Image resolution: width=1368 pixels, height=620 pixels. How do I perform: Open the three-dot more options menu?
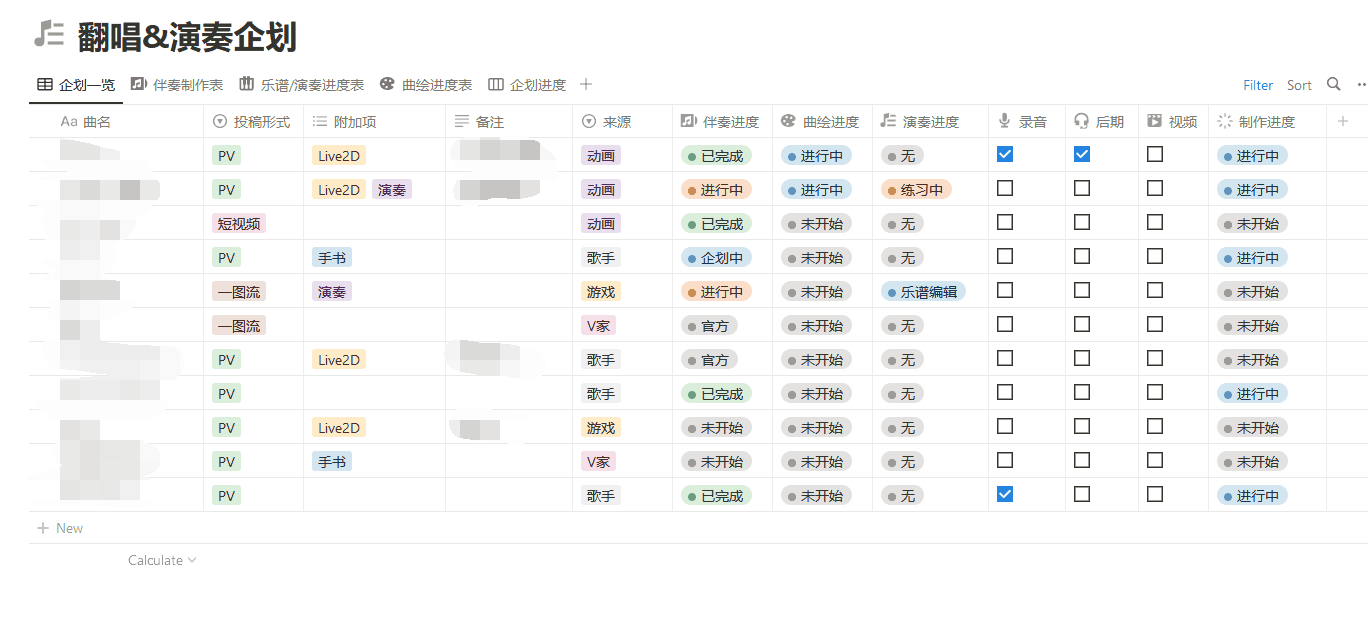(x=1360, y=85)
